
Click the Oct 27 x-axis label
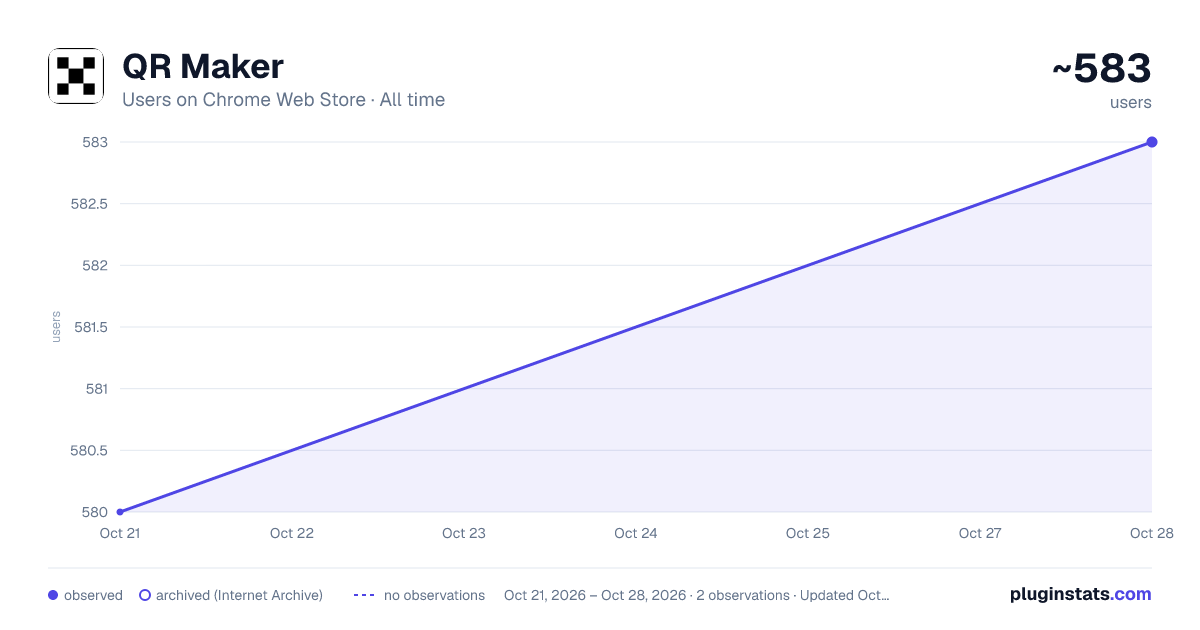pyautogui.click(x=980, y=533)
